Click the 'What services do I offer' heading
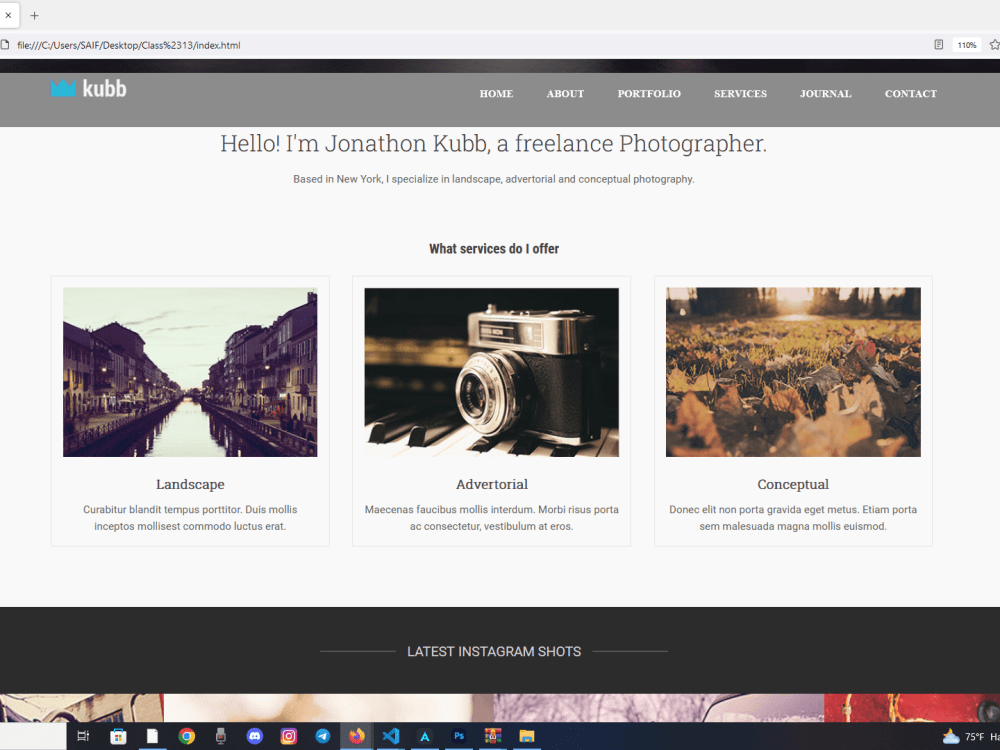Viewport: 1000px width, 750px height. [494, 249]
